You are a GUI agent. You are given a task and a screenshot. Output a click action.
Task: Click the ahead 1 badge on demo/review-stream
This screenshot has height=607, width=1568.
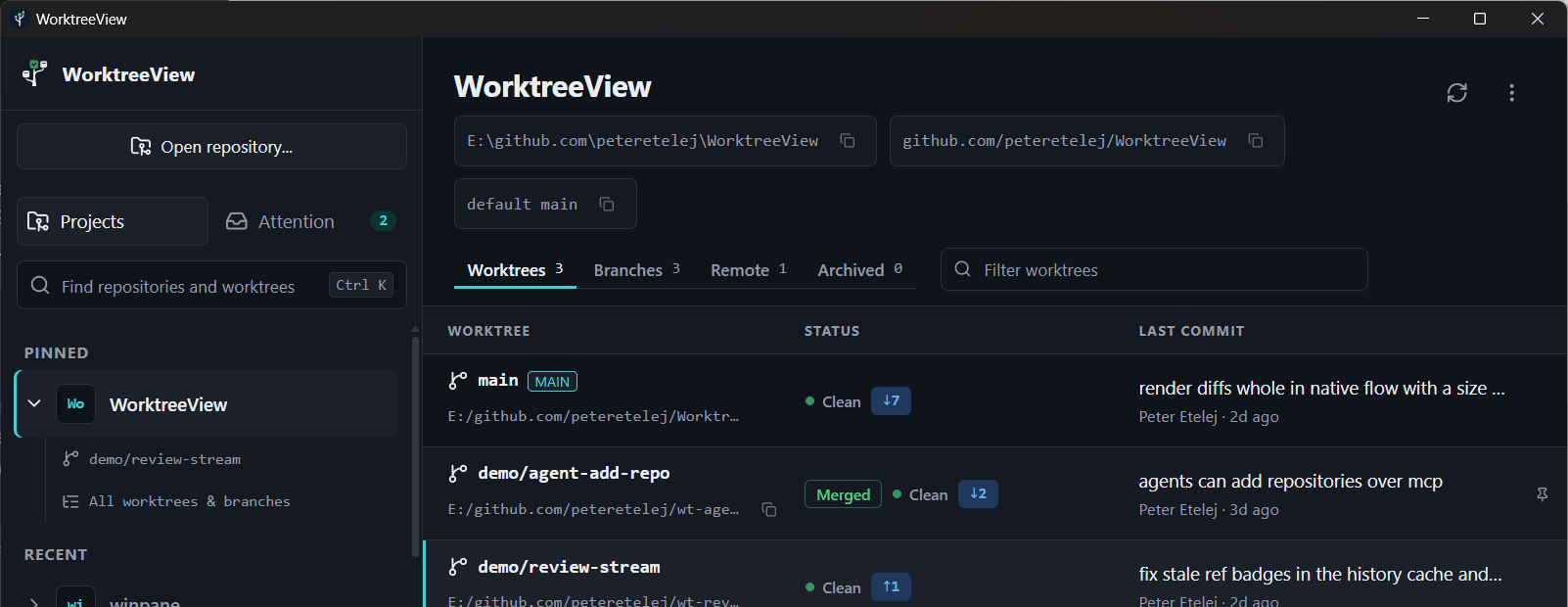[x=891, y=586]
